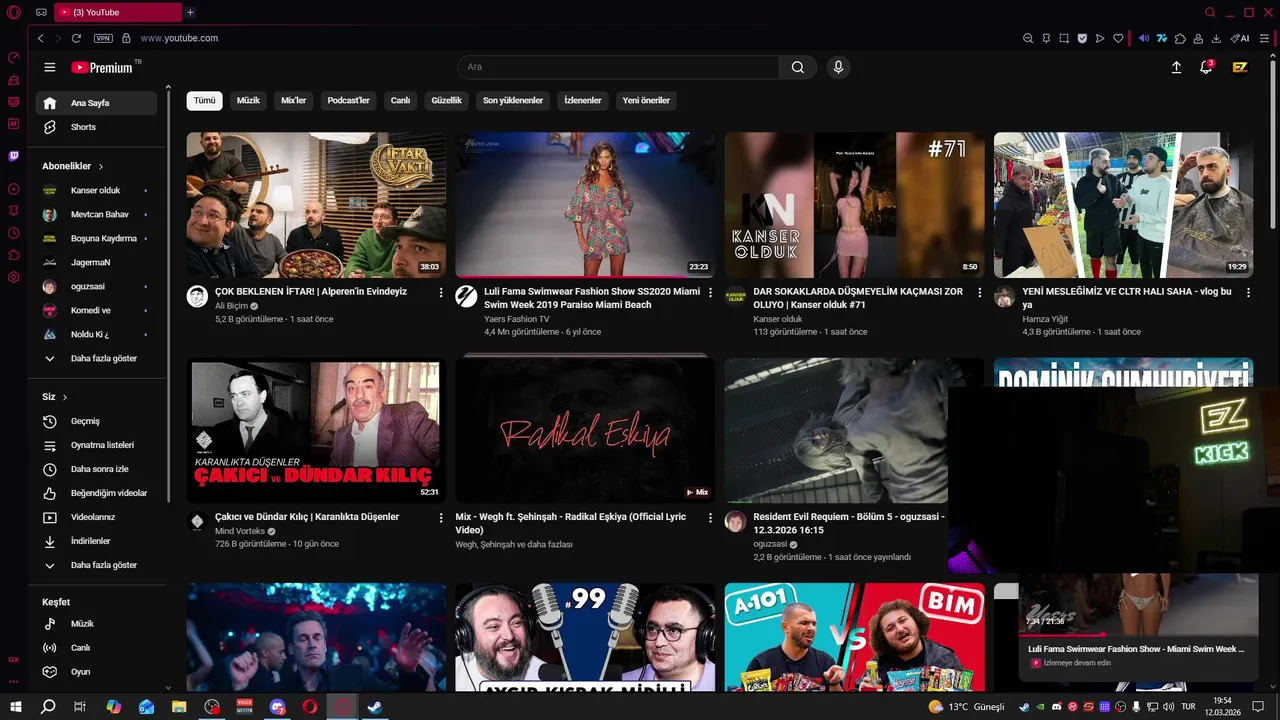Open Ana Sayfa in sidebar
1280x720 pixels.
pos(96,103)
